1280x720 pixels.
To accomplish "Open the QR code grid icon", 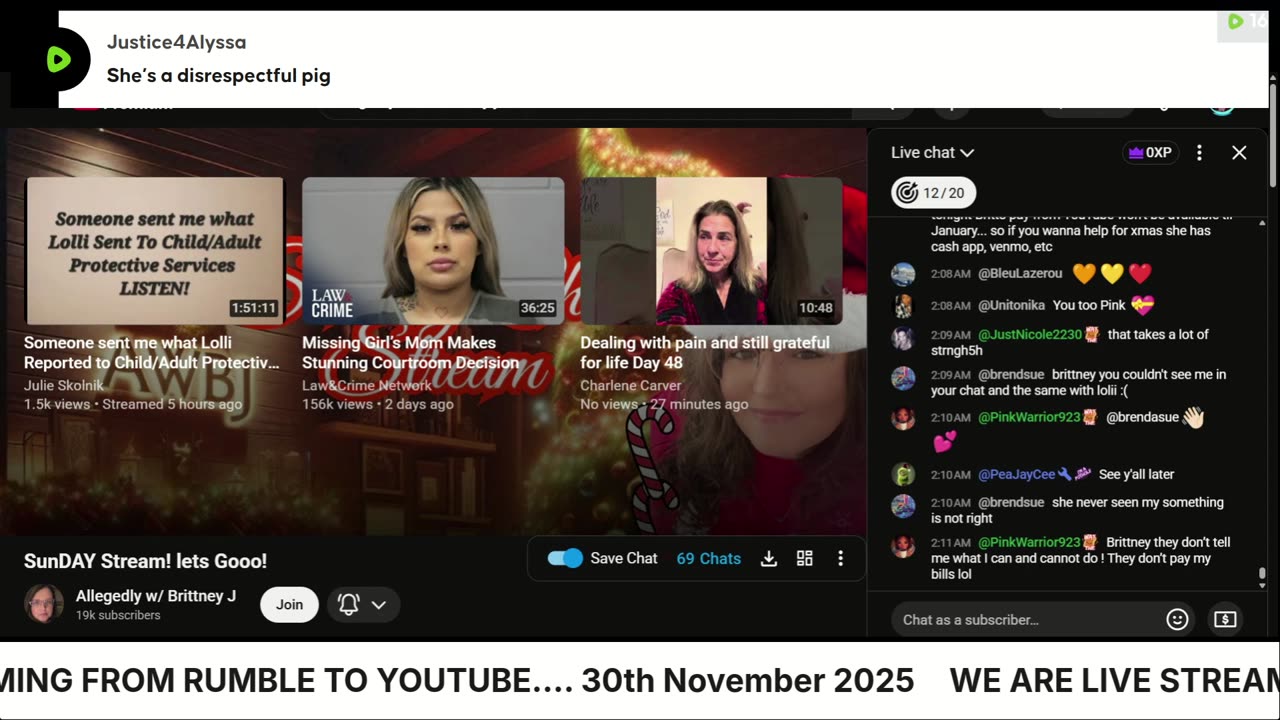I will tap(804, 559).
